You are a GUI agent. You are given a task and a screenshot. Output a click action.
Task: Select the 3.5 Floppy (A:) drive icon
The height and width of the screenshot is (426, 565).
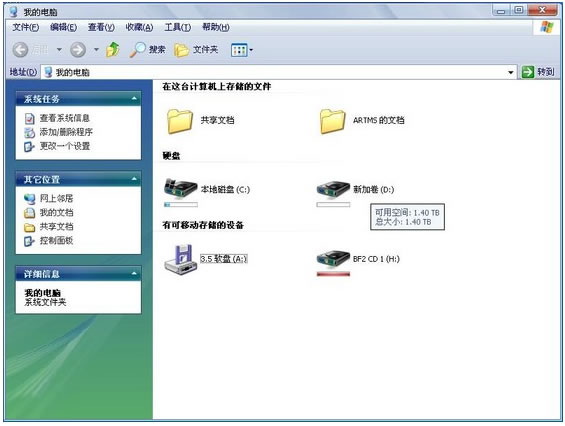pos(181,259)
